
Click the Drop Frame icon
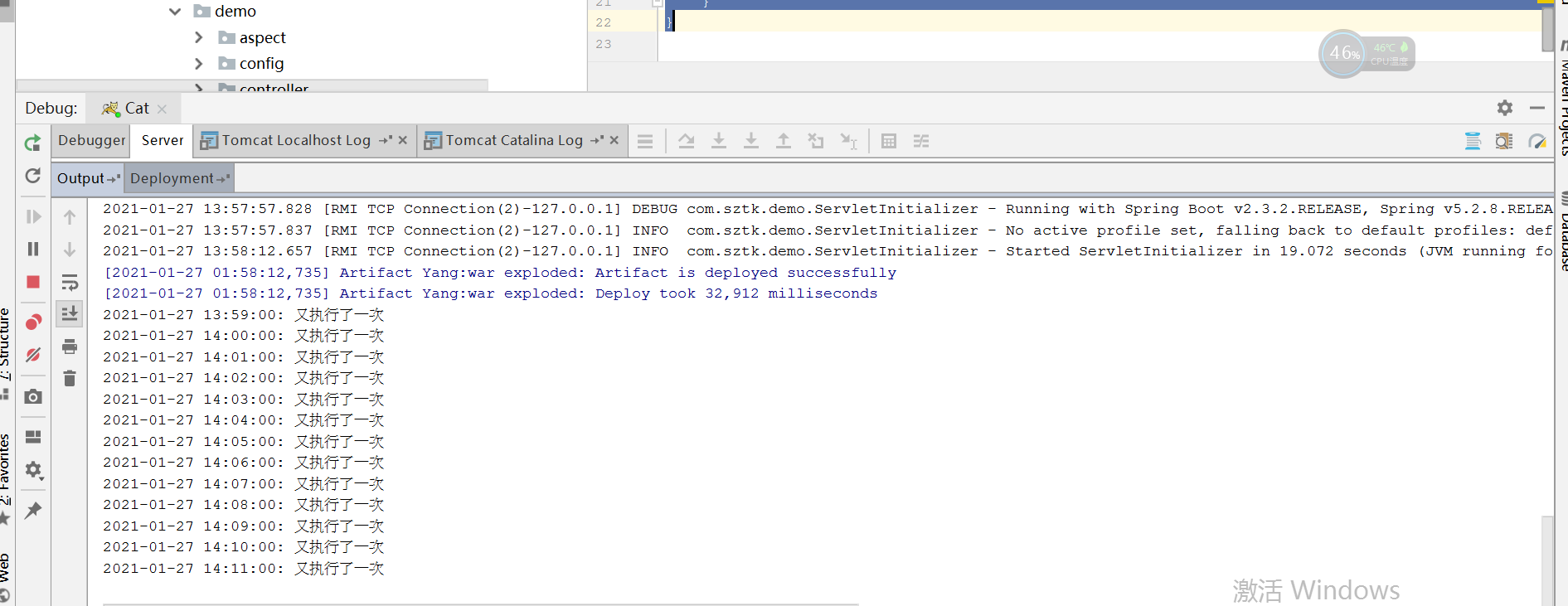pos(816,141)
